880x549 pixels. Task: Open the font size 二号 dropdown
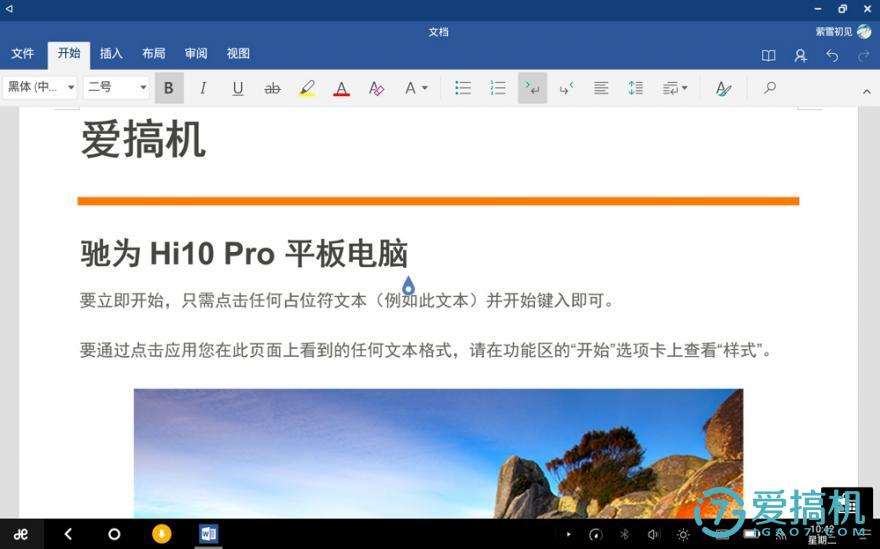[x=116, y=88]
